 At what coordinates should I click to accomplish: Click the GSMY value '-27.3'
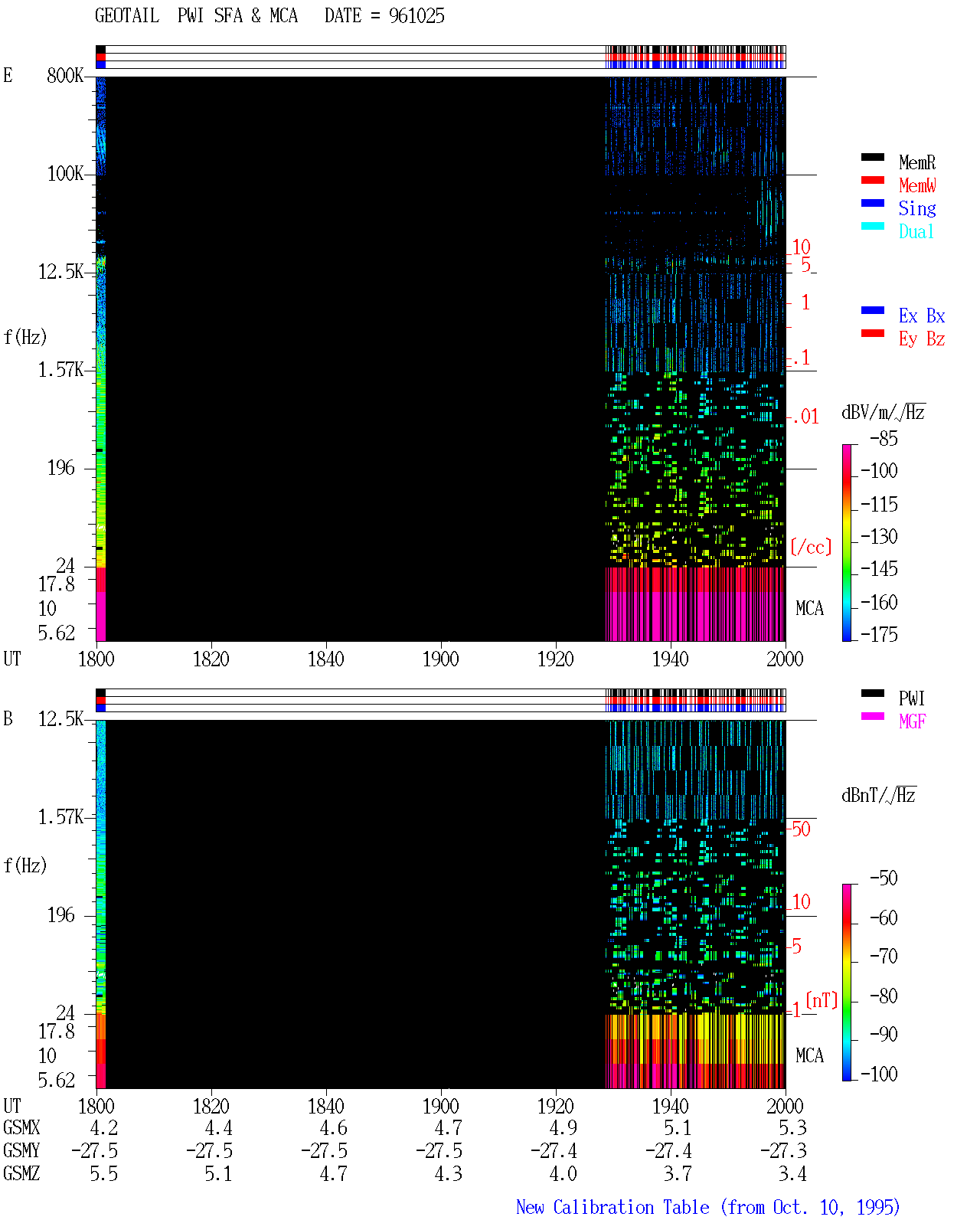point(784,1150)
